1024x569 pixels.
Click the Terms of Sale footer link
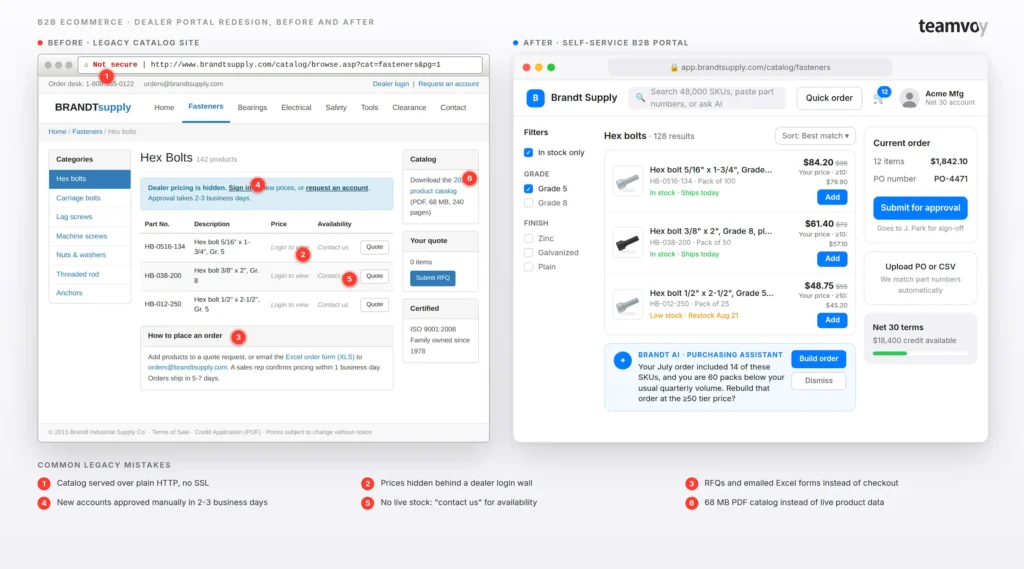pyautogui.click(x=170, y=432)
